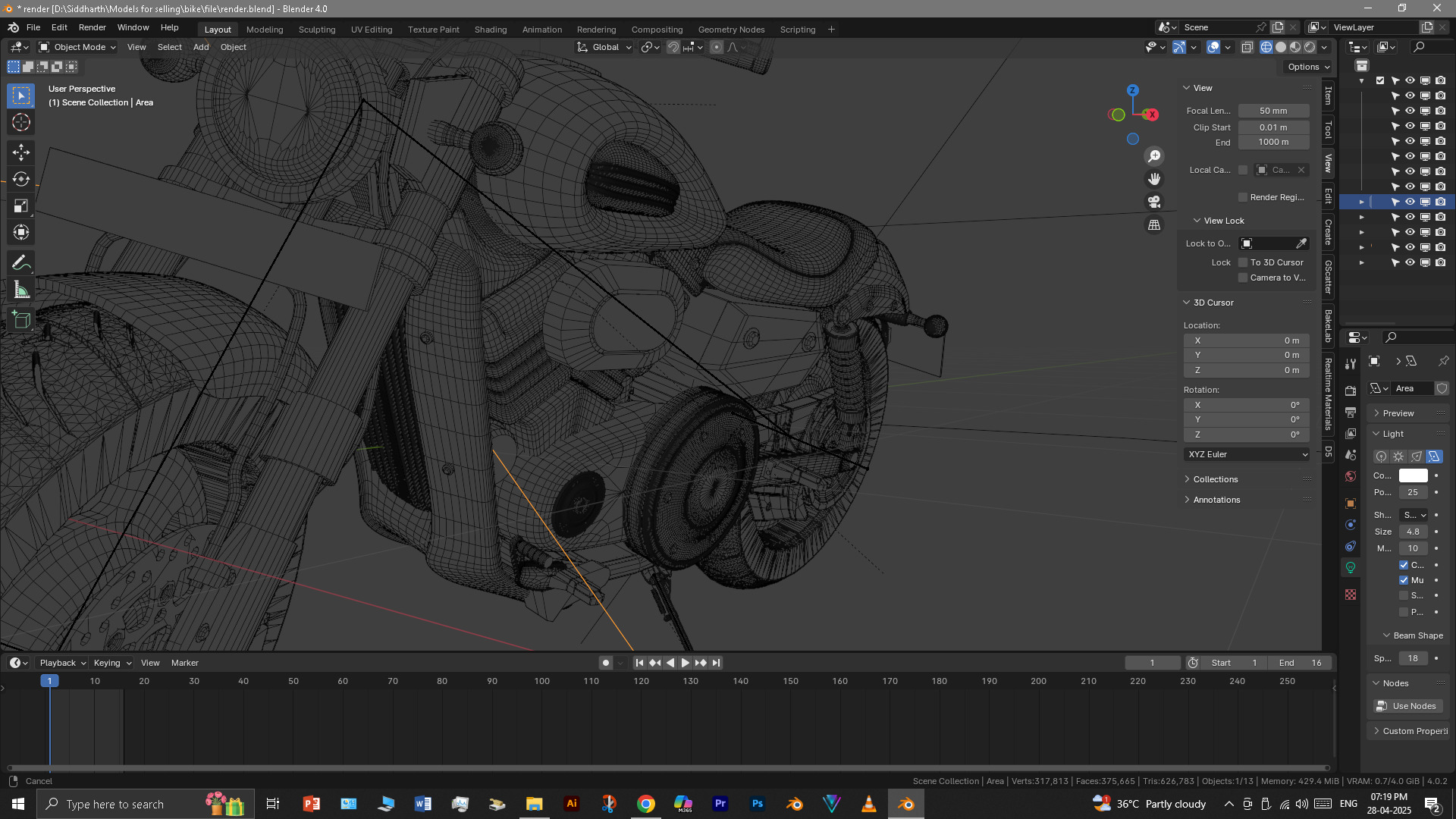
Task: Open the XYZ Euler rotation mode dropdown
Action: pos(1247,454)
